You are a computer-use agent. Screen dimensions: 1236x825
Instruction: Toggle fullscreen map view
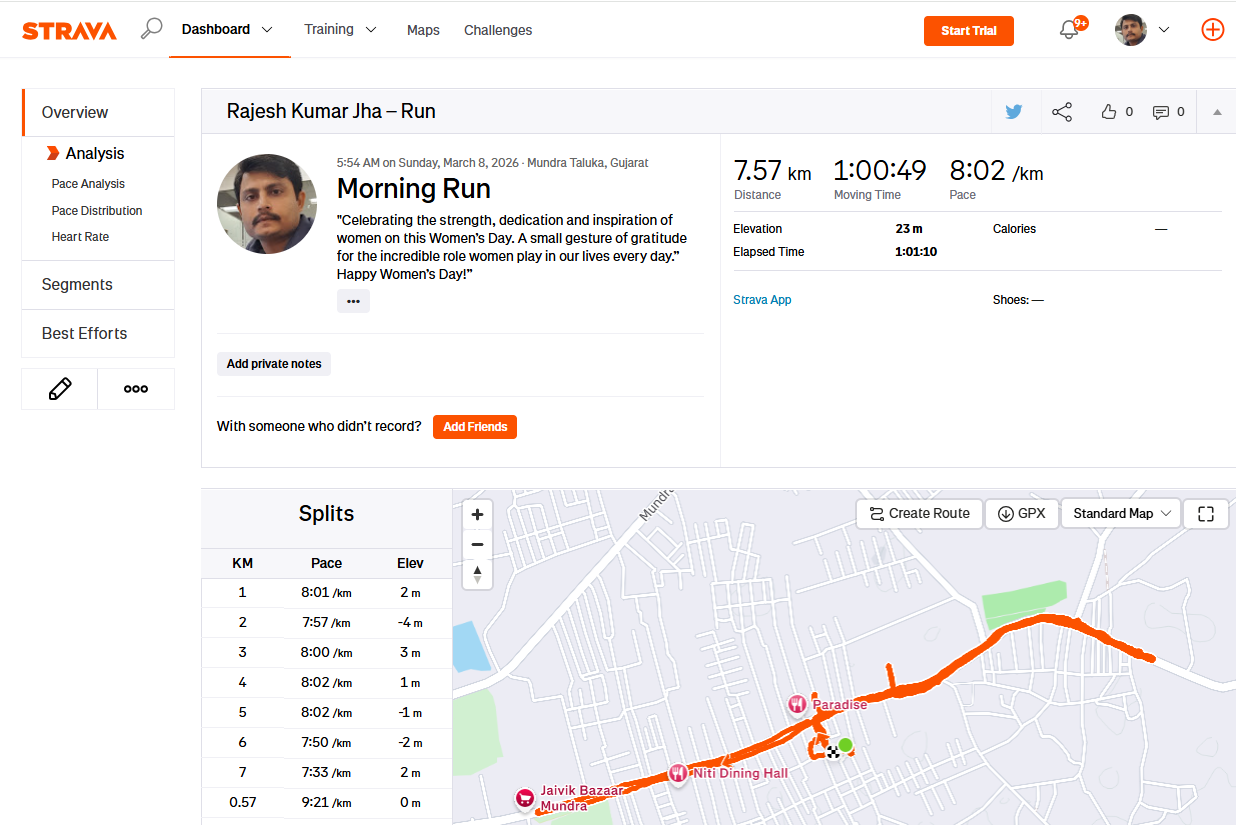coord(1206,514)
